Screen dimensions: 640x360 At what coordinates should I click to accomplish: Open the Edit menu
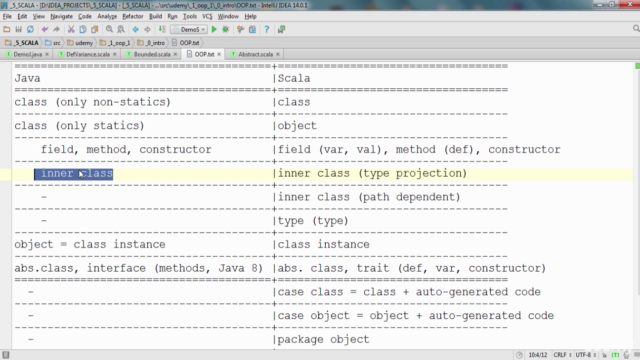[x=22, y=16]
